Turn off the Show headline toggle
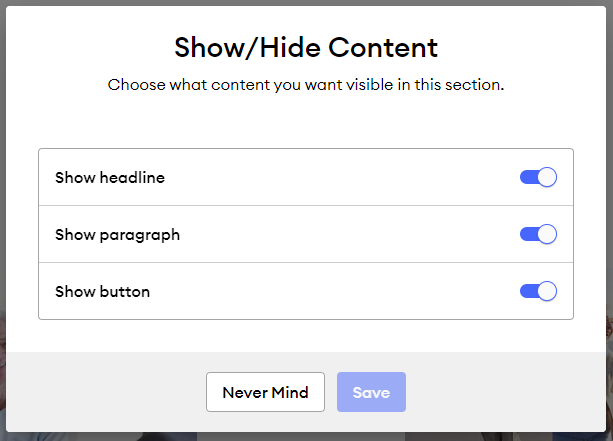This screenshot has height=441, width=613. (x=538, y=178)
